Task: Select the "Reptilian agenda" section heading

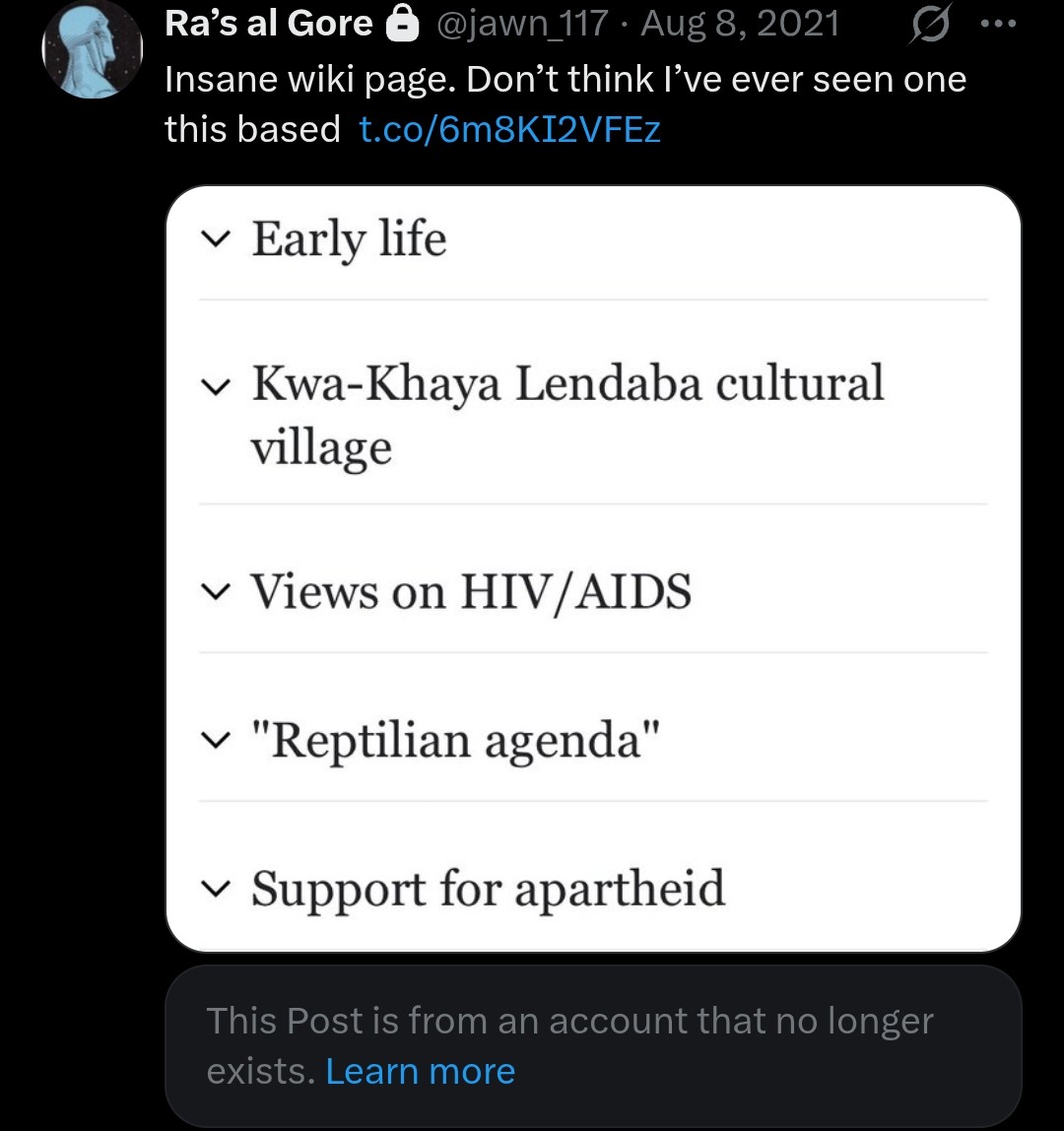Action: tap(455, 741)
